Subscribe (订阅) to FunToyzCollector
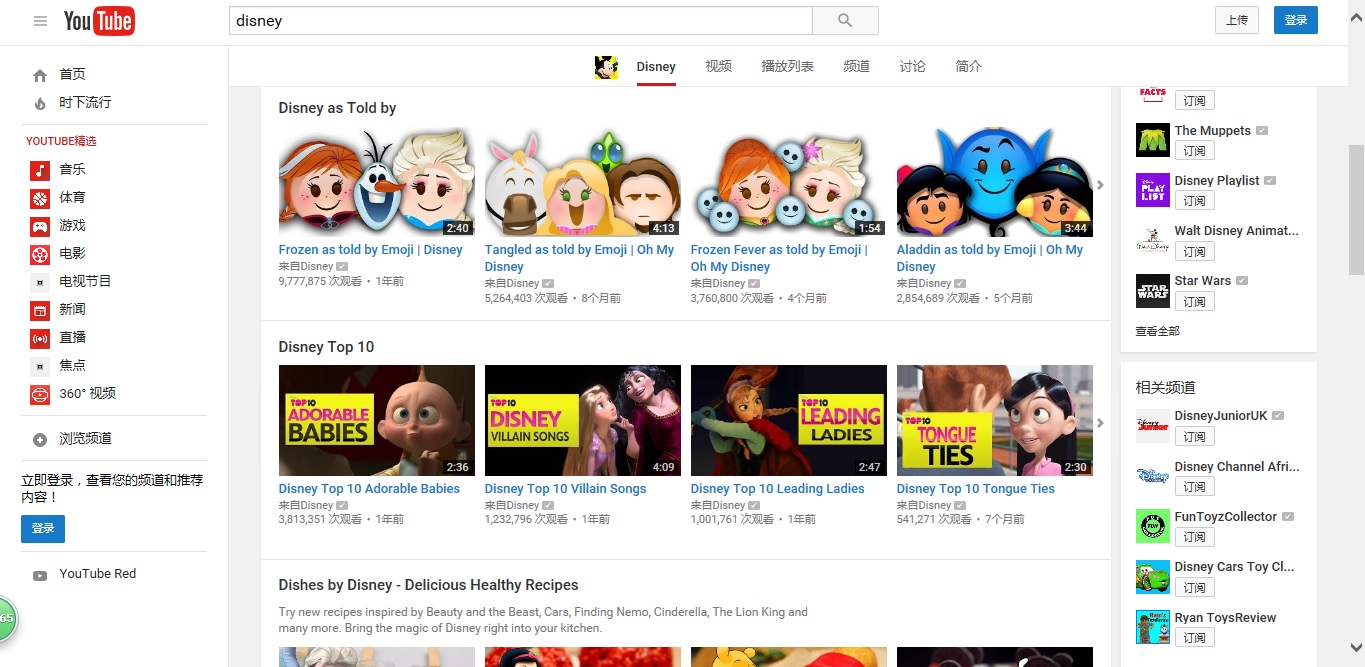 tap(1195, 537)
